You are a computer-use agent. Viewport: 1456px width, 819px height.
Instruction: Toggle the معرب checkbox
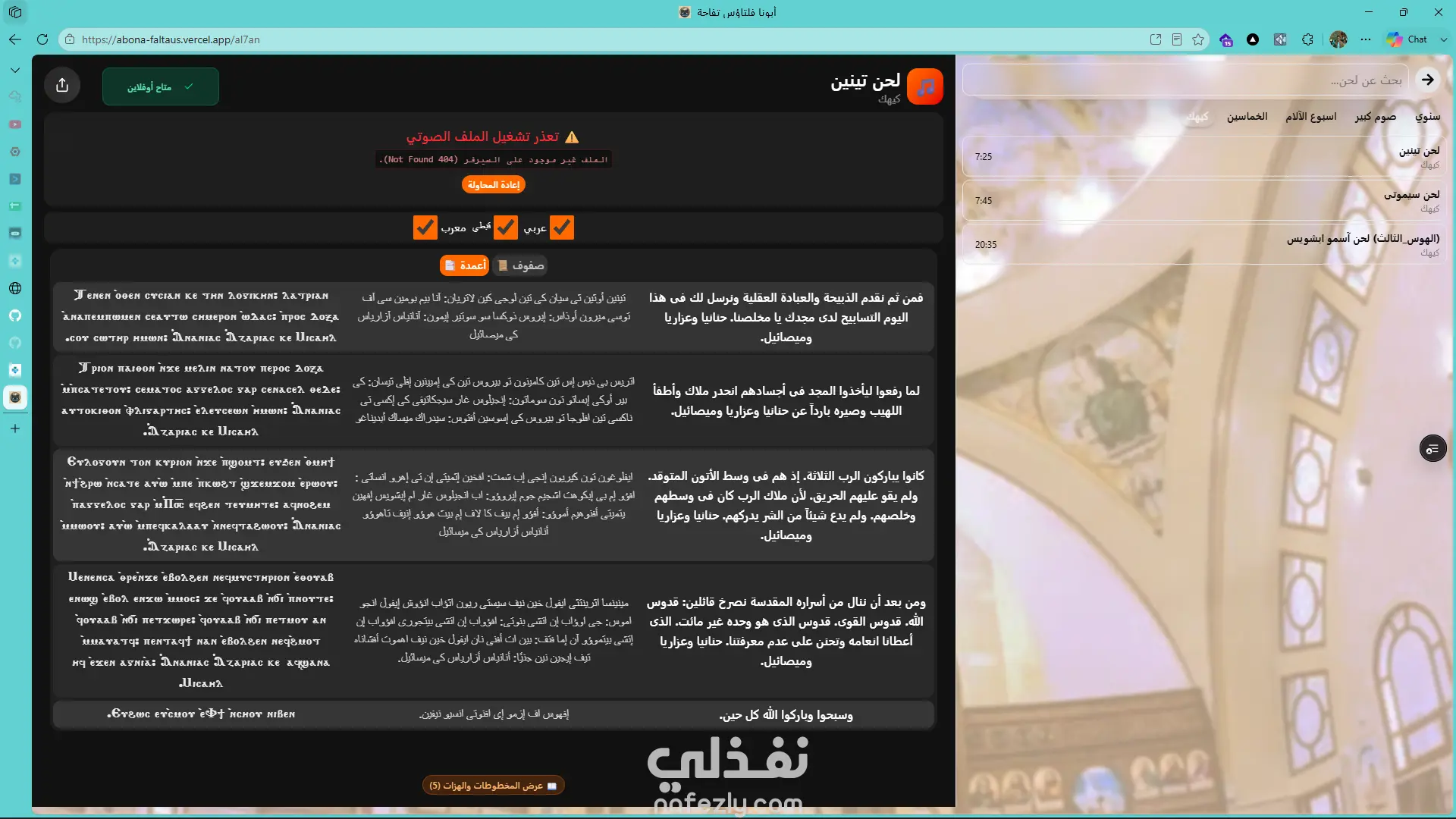[425, 227]
